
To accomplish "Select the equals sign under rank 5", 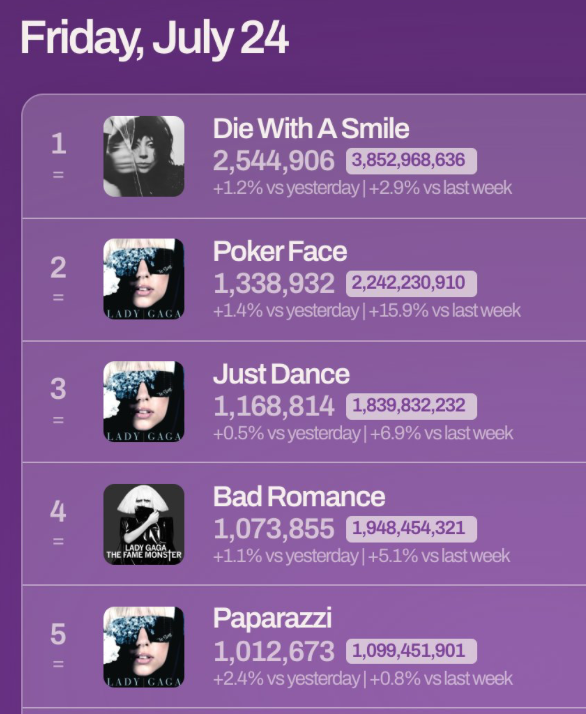I will pyautogui.click(x=58, y=664).
